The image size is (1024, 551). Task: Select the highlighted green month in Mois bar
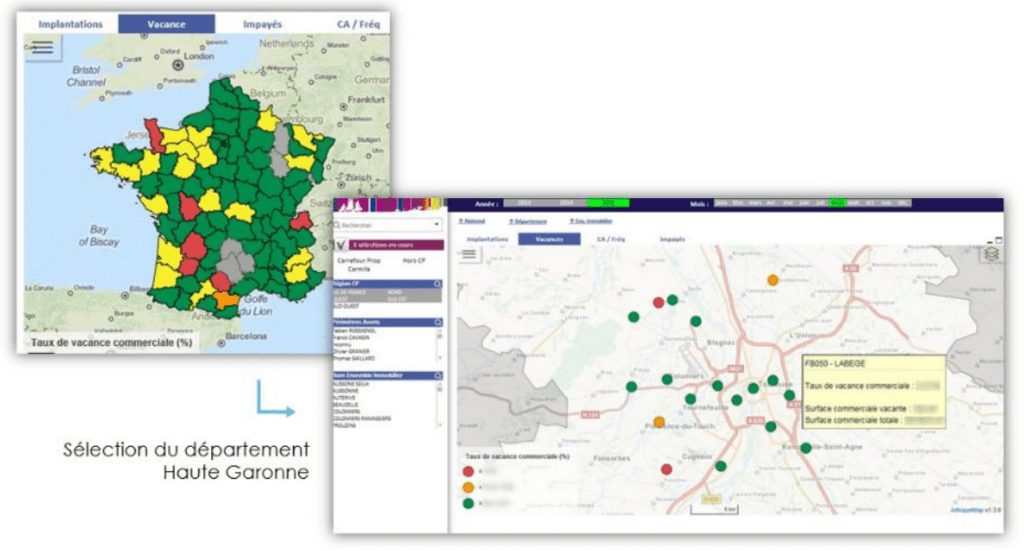pos(837,203)
